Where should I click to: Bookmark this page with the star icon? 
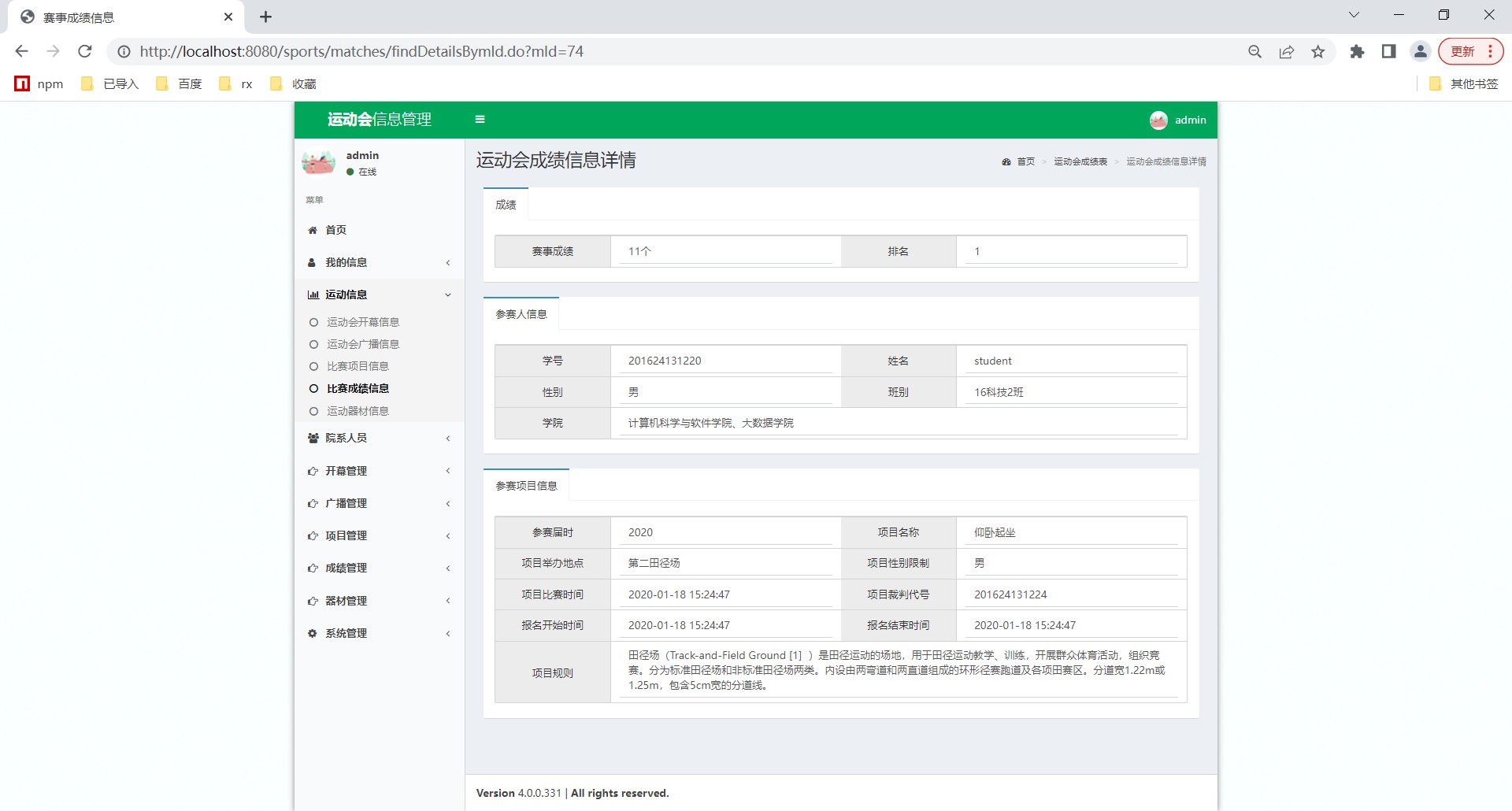pos(1318,51)
